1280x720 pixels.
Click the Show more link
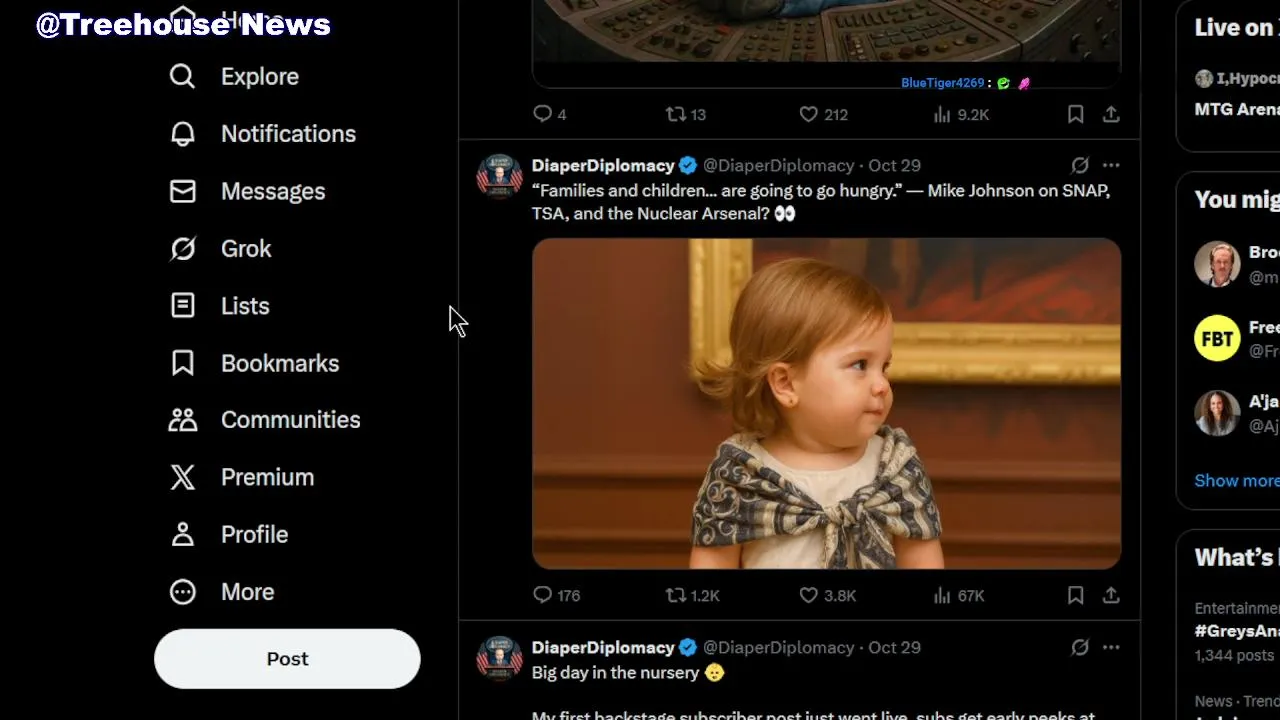pos(1236,481)
